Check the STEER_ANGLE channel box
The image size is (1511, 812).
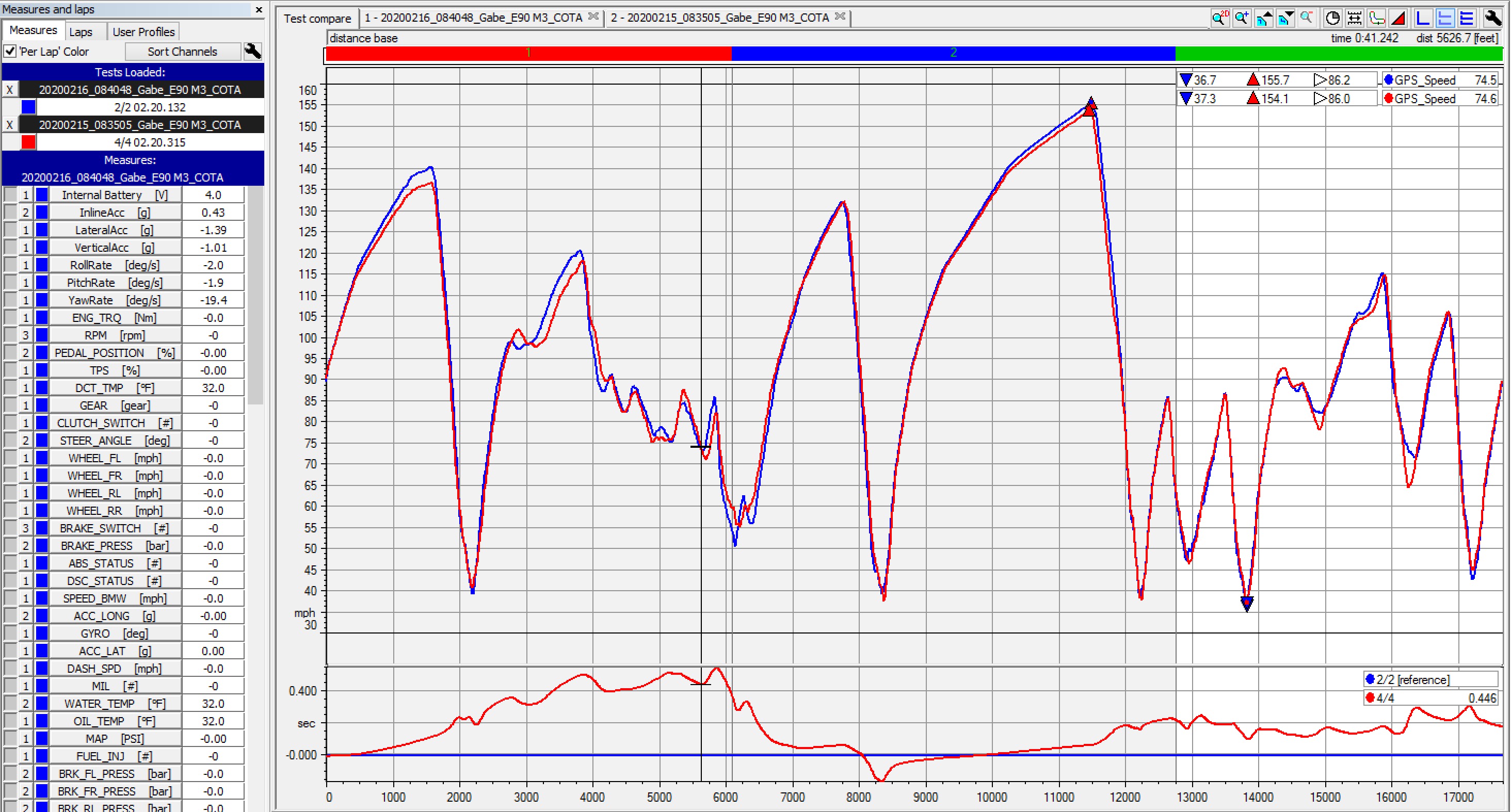click(10, 440)
